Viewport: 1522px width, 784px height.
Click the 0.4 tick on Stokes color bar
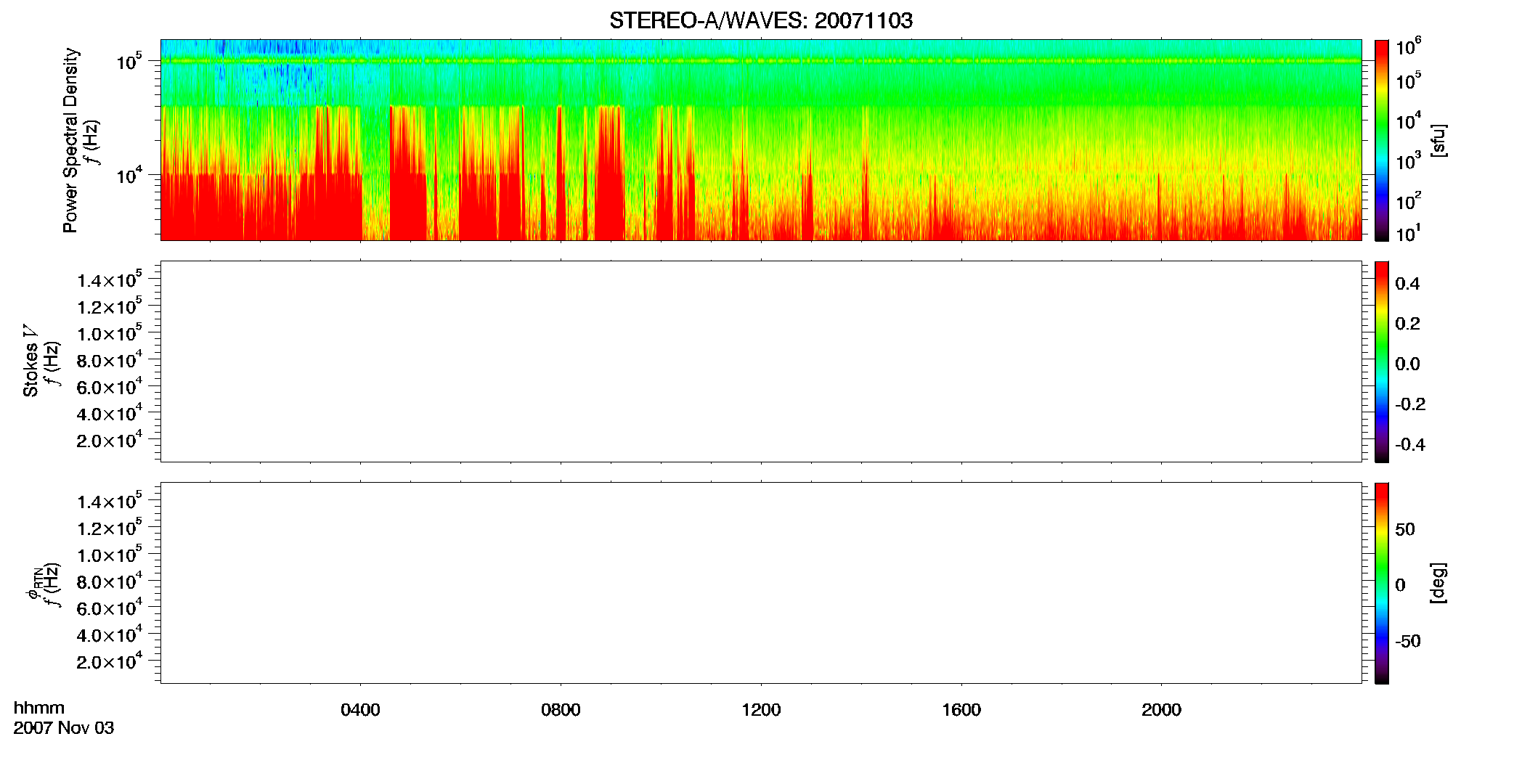(x=1407, y=284)
